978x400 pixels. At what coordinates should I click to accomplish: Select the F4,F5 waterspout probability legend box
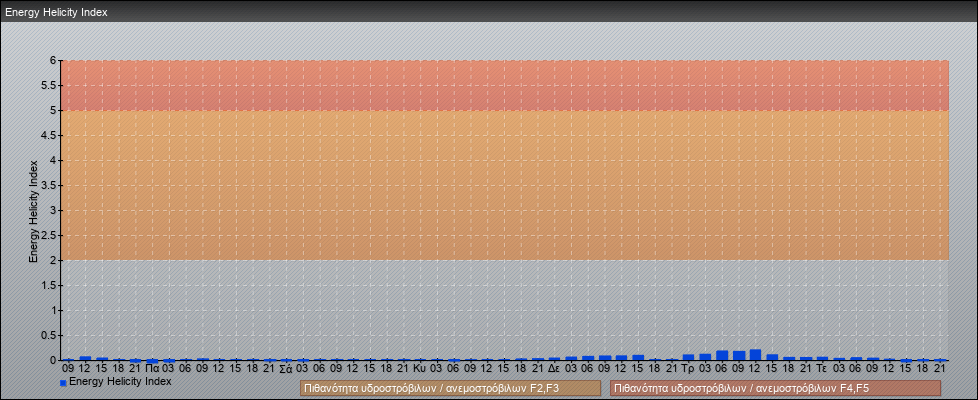pyautogui.click(x=775, y=388)
